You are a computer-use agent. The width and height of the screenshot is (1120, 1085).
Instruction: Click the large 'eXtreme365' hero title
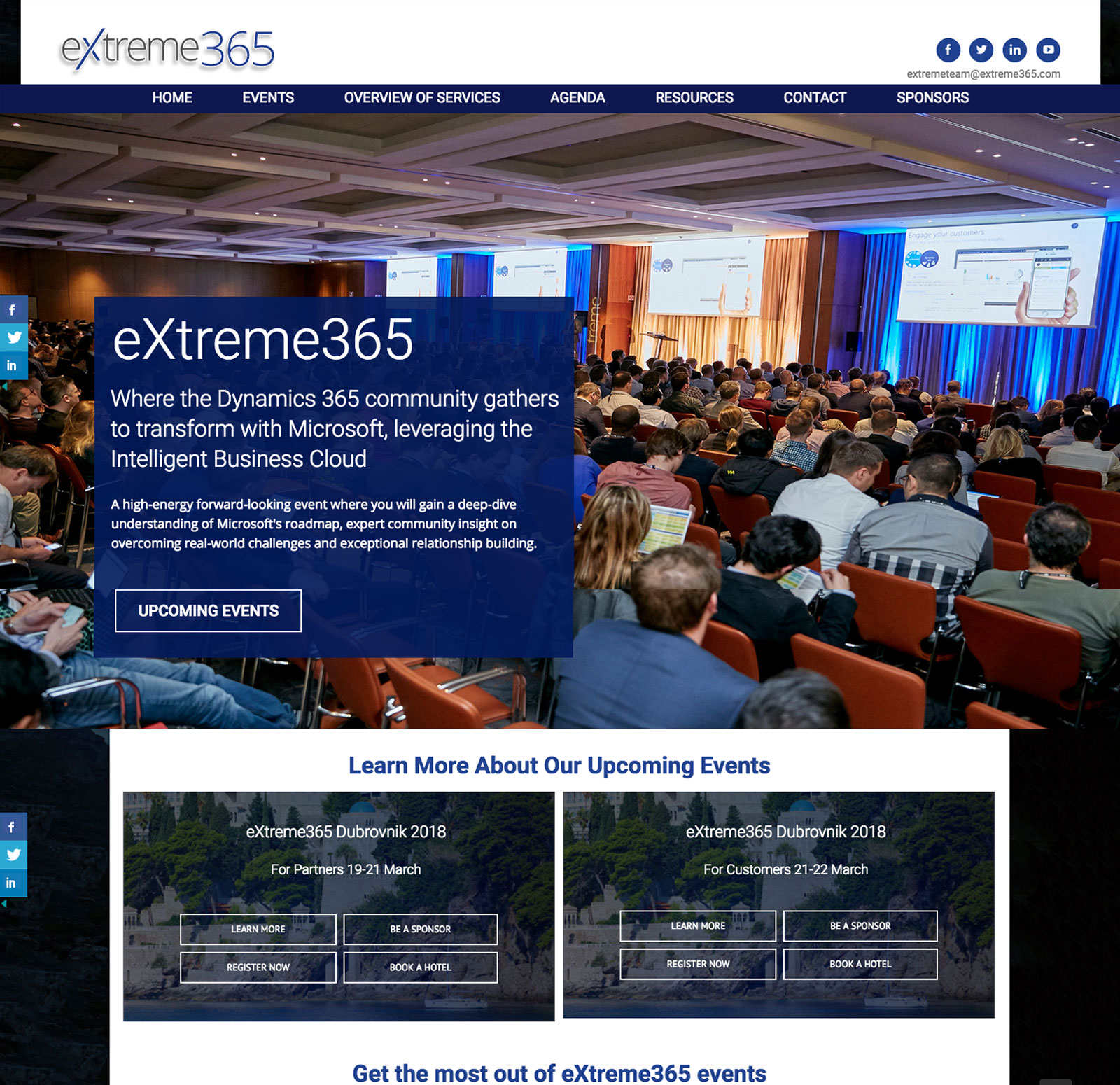(x=263, y=339)
